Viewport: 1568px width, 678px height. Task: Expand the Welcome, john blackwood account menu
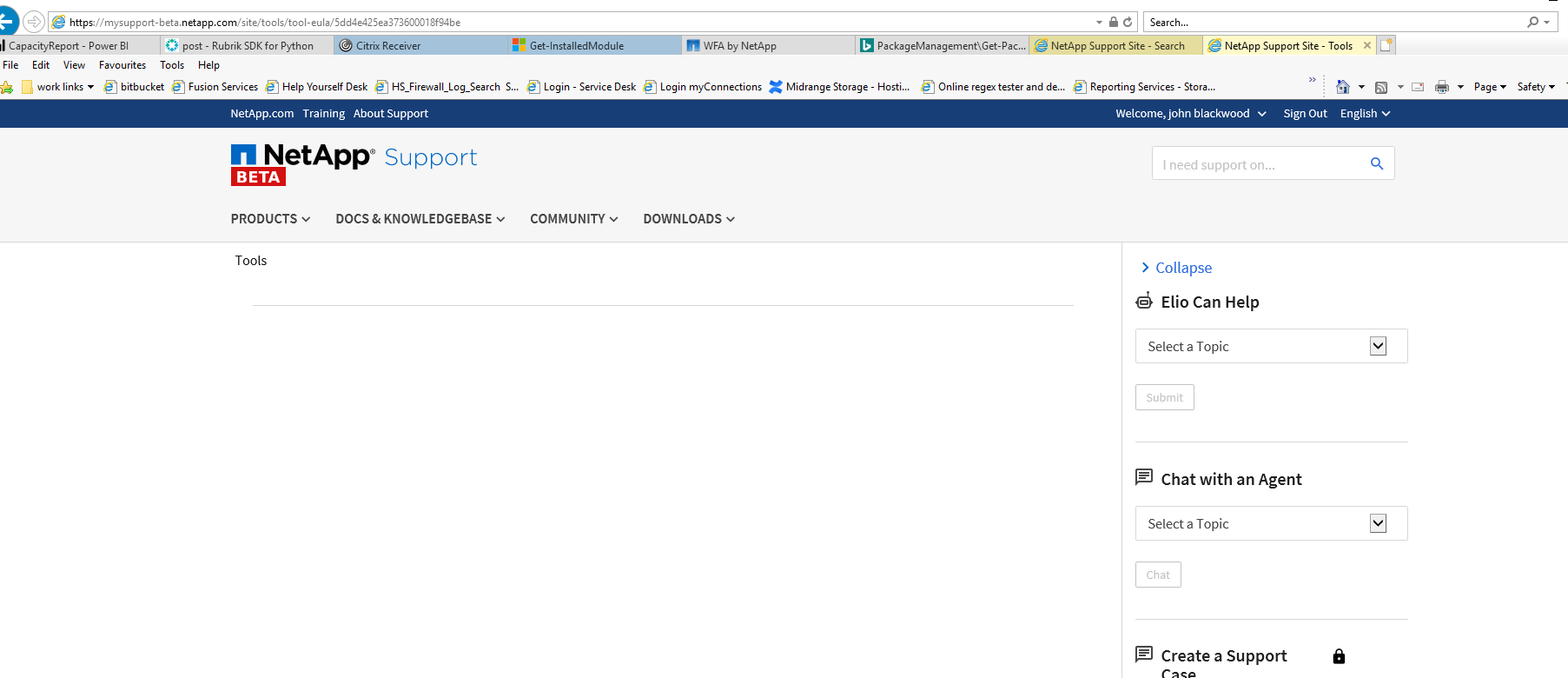pyautogui.click(x=1191, y=114)
